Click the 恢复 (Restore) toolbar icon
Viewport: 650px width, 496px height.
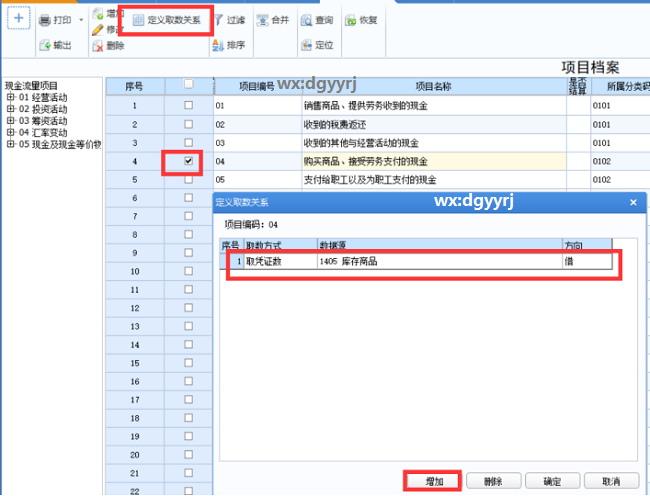click(352, 20)
